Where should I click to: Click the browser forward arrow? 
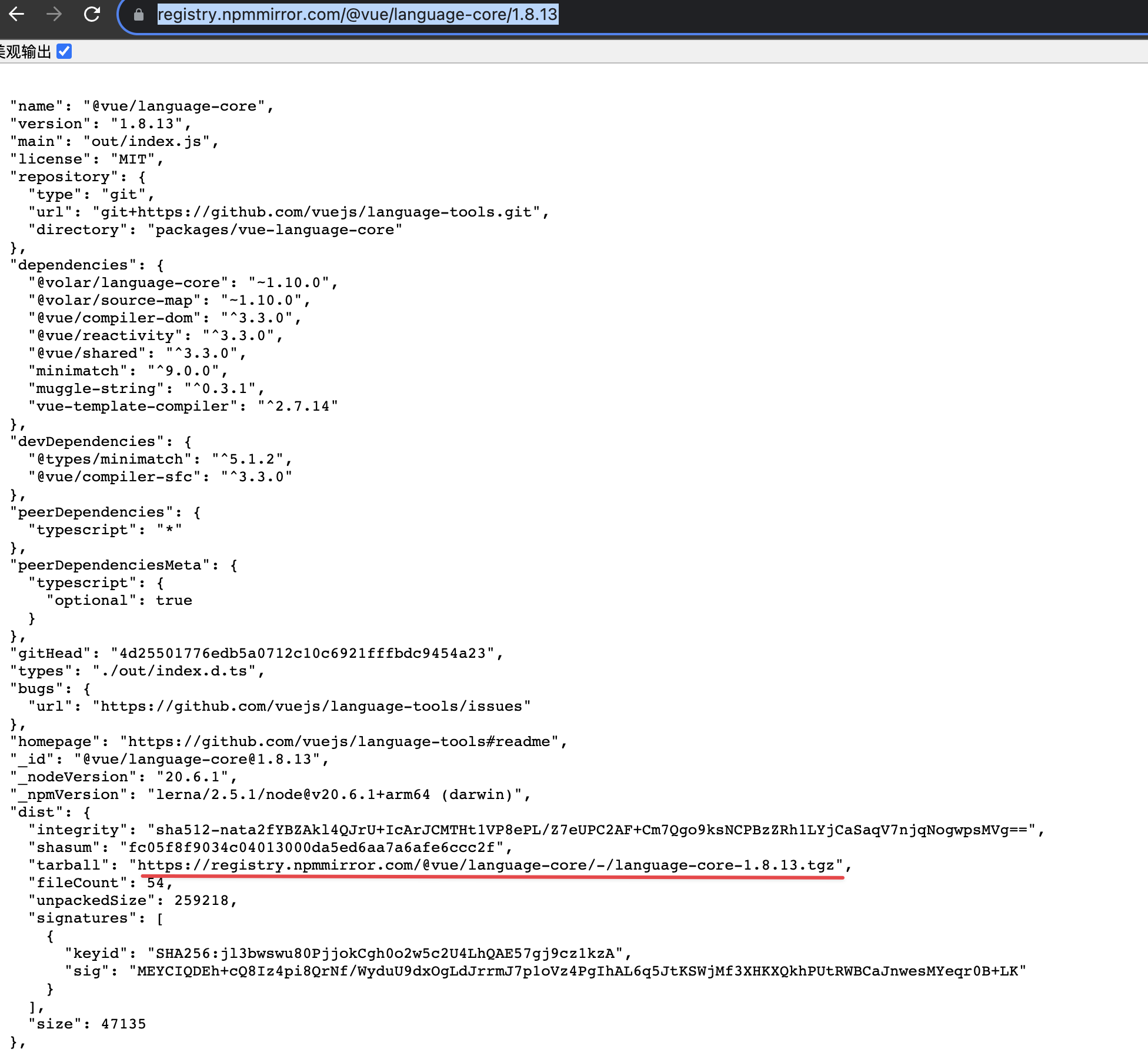[54, 14]
